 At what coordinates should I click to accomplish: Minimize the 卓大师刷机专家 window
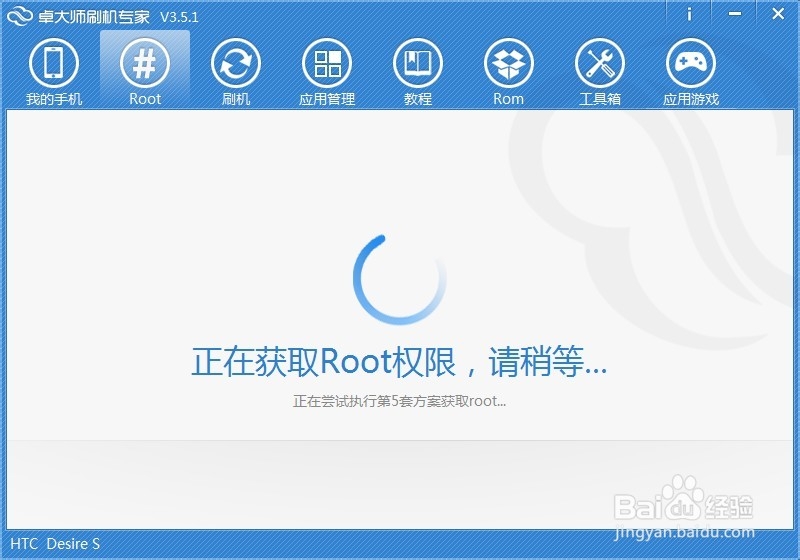pyautogui.click(x=735, y=14)
